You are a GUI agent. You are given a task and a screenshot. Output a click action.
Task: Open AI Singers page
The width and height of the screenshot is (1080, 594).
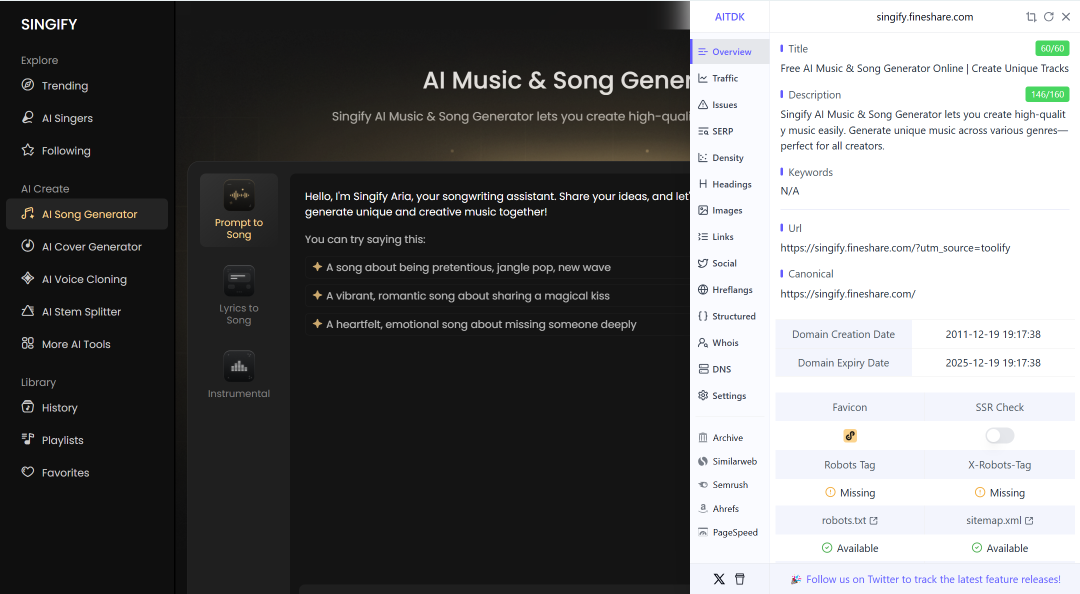57,118
